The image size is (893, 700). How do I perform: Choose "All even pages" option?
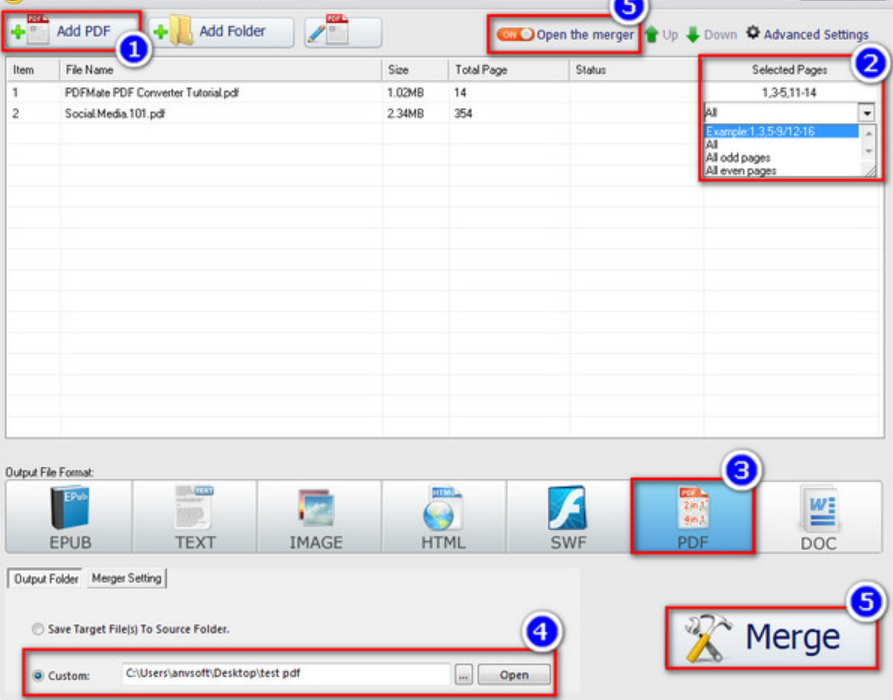point(781,171)
